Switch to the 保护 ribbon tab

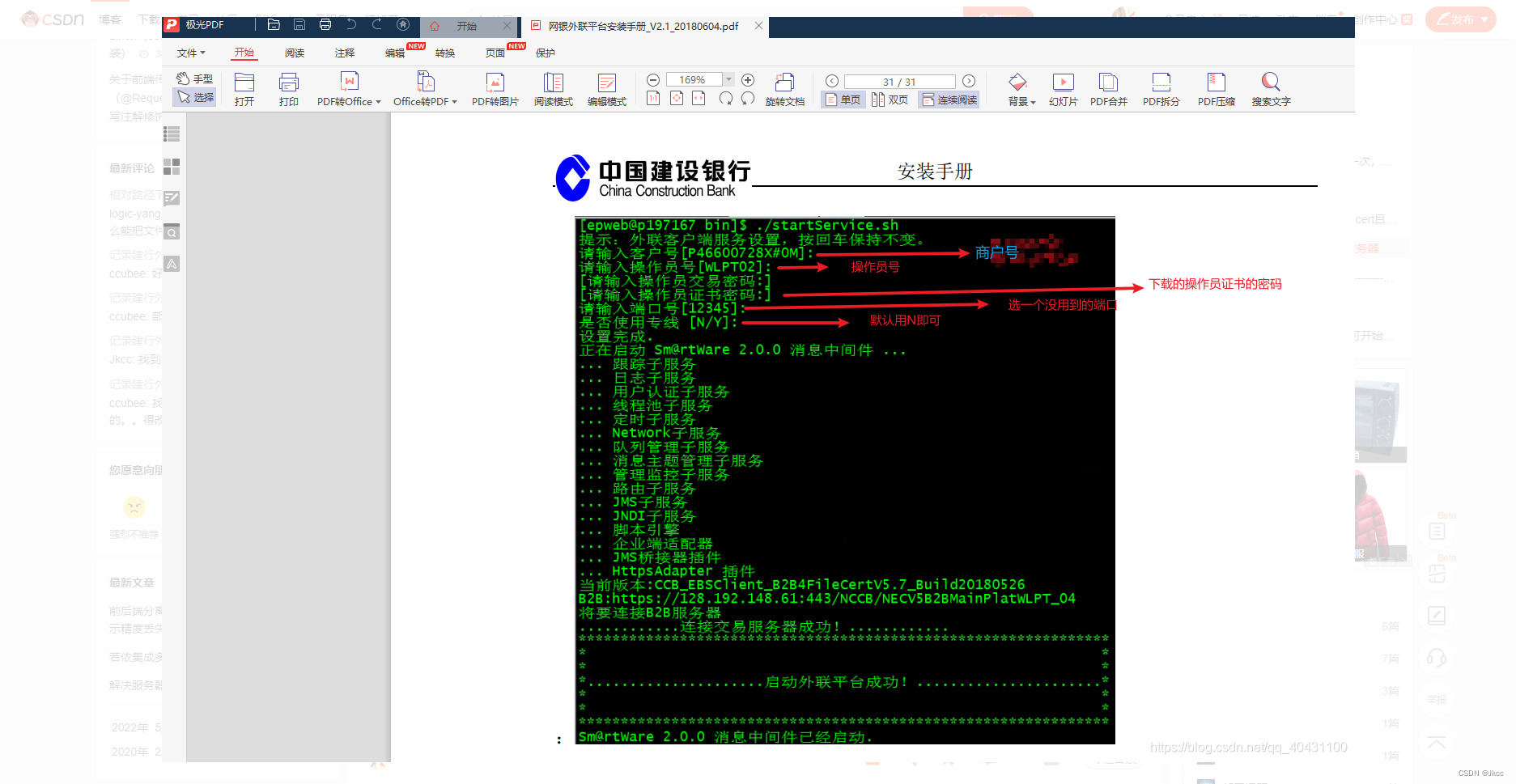tap(546, 53)
